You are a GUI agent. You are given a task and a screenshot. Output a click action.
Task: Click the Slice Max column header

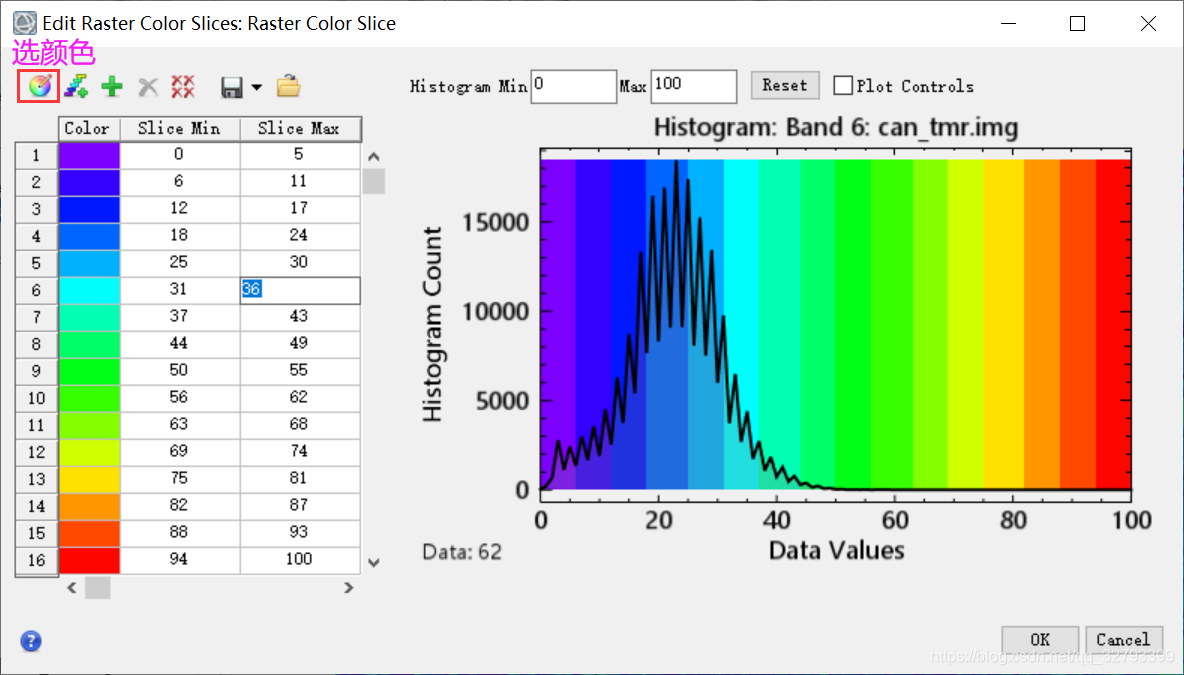tap(300, 129)
